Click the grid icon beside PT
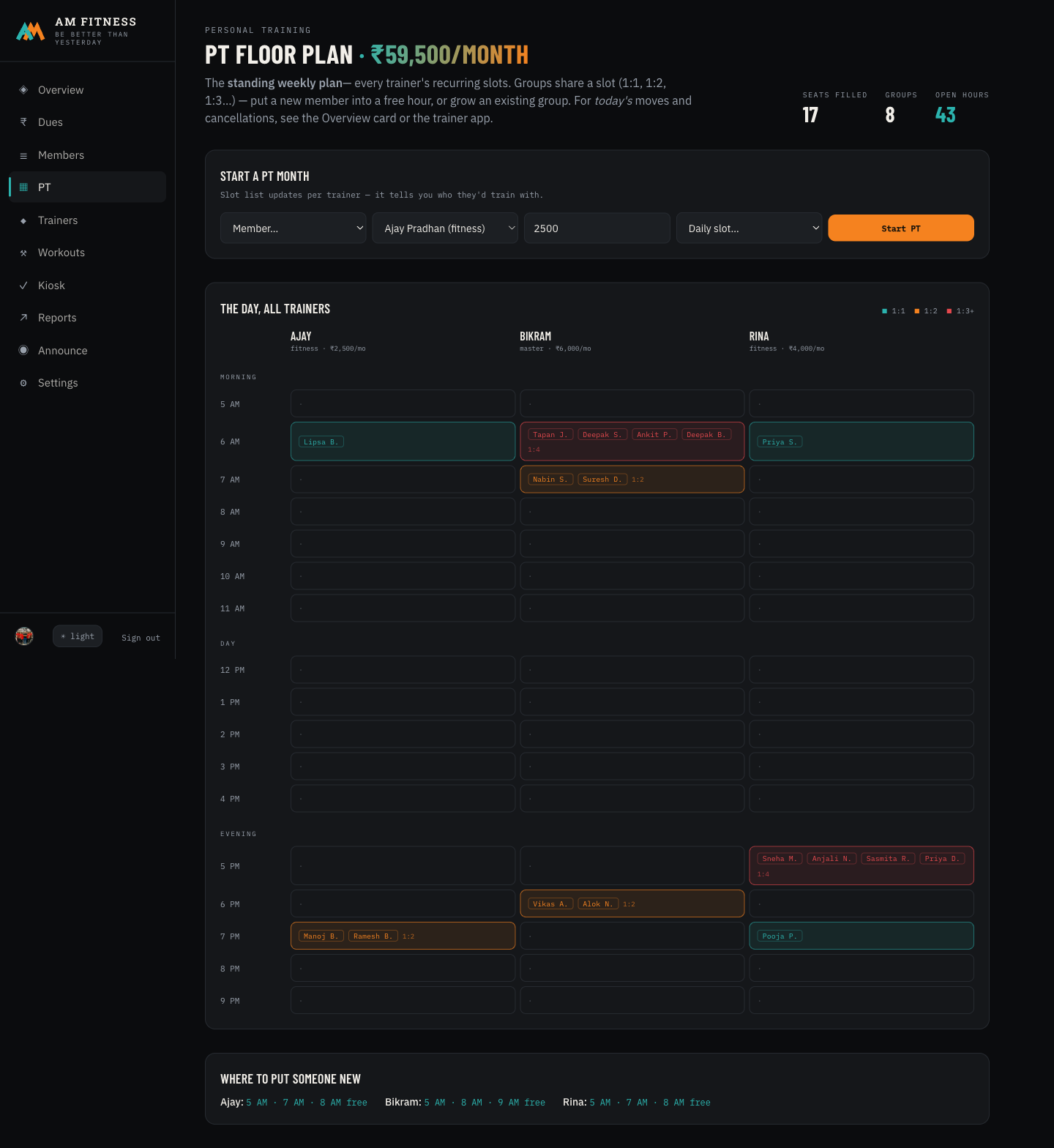The width and height of the screenshot is (1054, 1148). (x=23, y=187)
